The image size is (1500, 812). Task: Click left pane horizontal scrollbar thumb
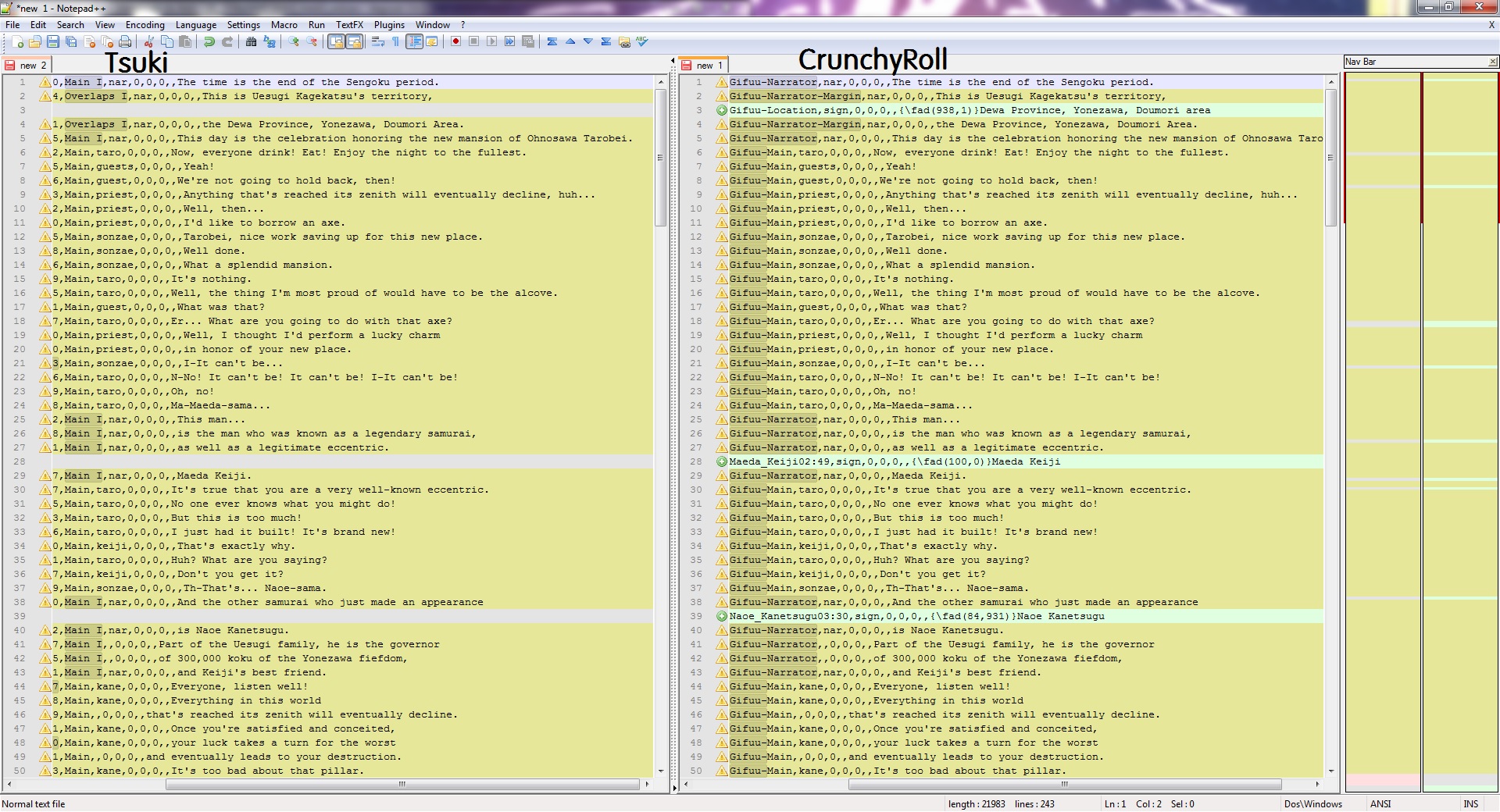(402, 784)
